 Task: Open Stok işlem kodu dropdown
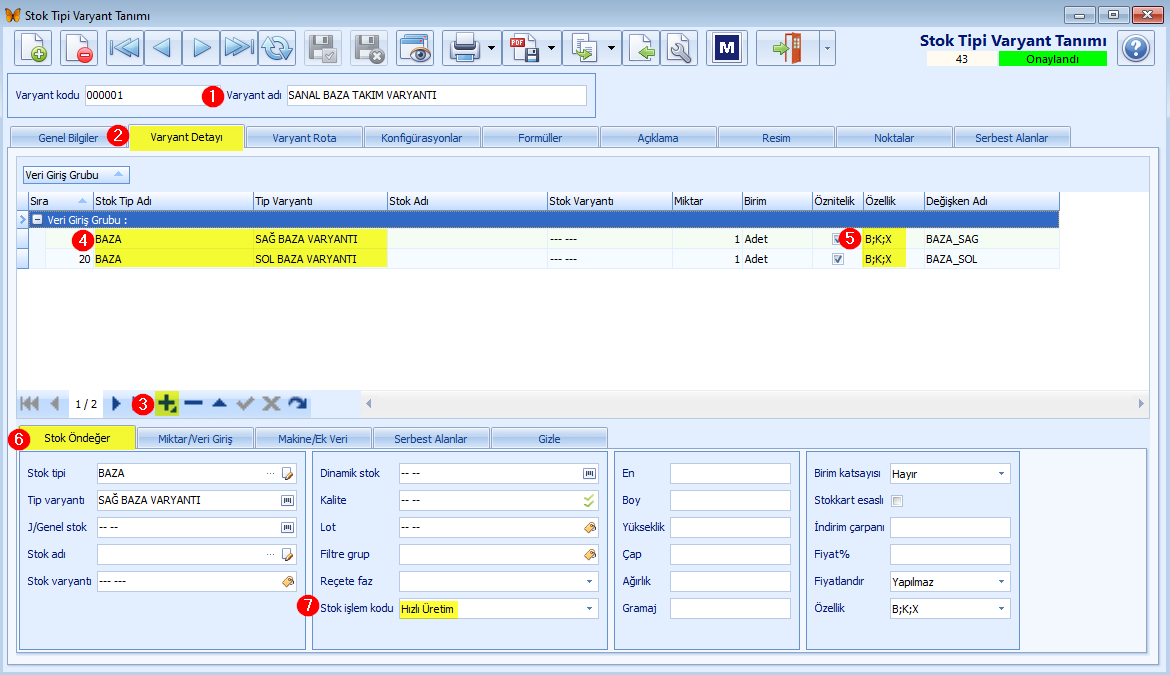click(x=589, y=609)
